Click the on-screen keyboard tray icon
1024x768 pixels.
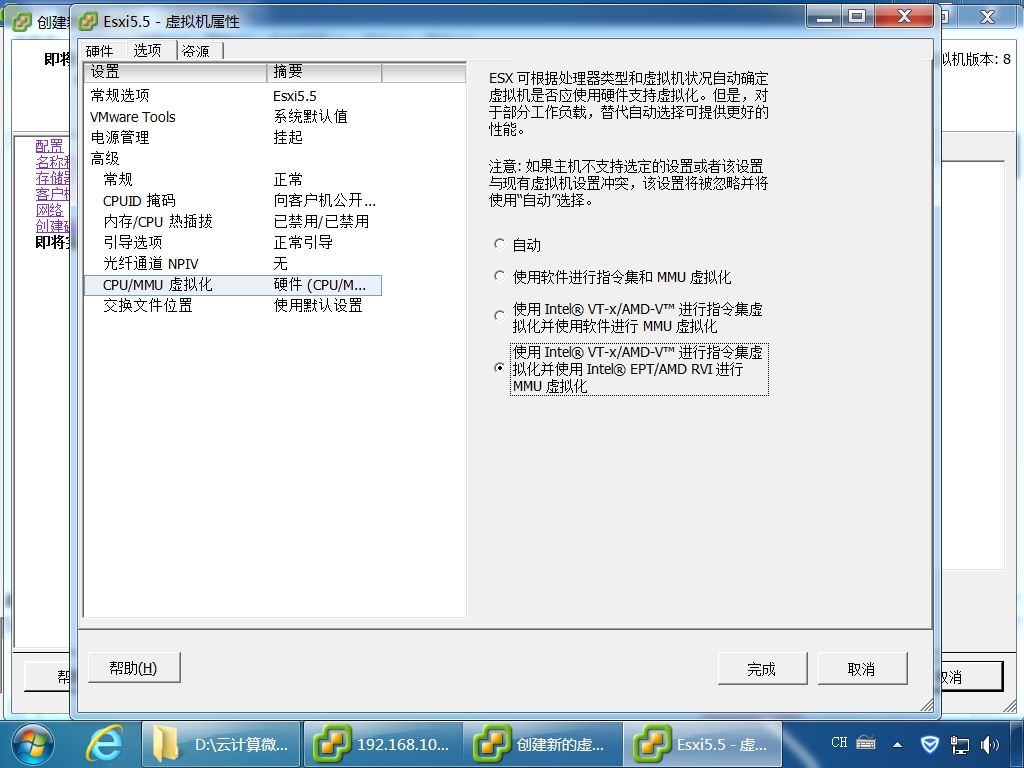[865, 743]
